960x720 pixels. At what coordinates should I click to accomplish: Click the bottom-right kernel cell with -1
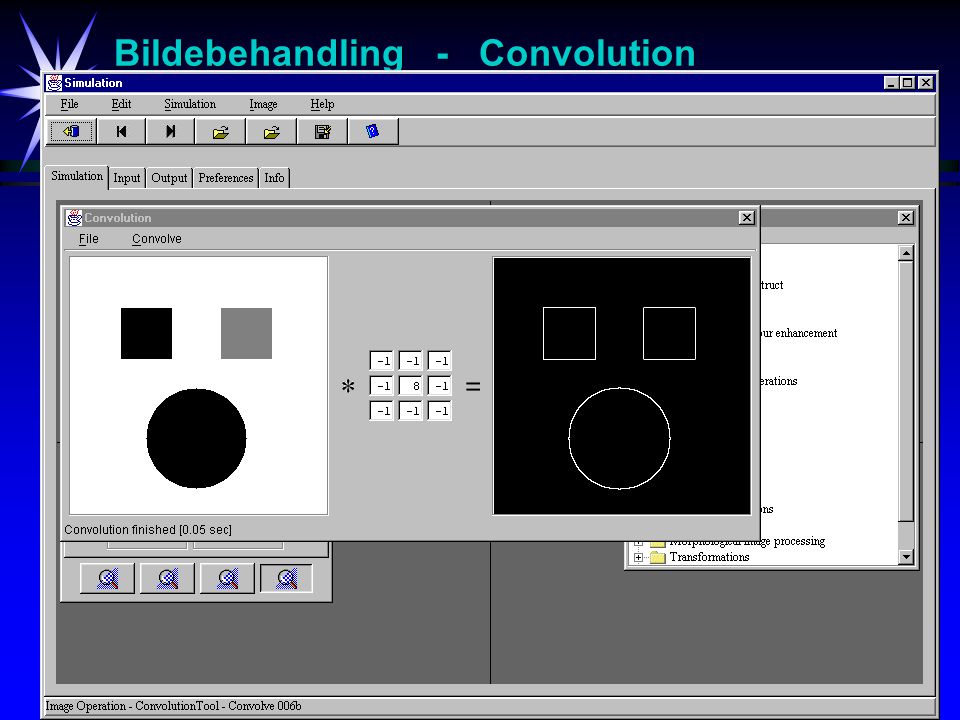(x=440, y=411)
